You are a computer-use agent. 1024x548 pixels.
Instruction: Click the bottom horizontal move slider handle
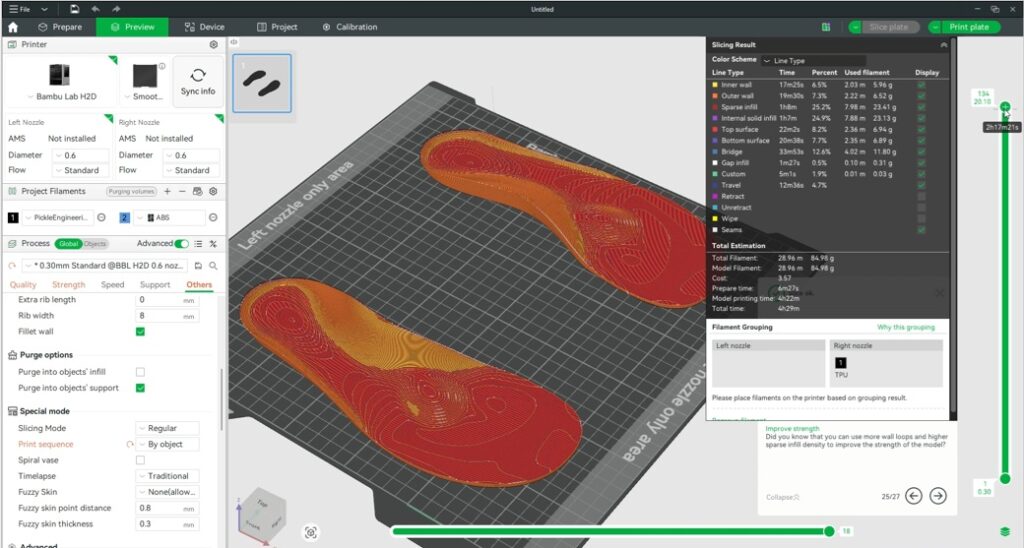(829, 532)
